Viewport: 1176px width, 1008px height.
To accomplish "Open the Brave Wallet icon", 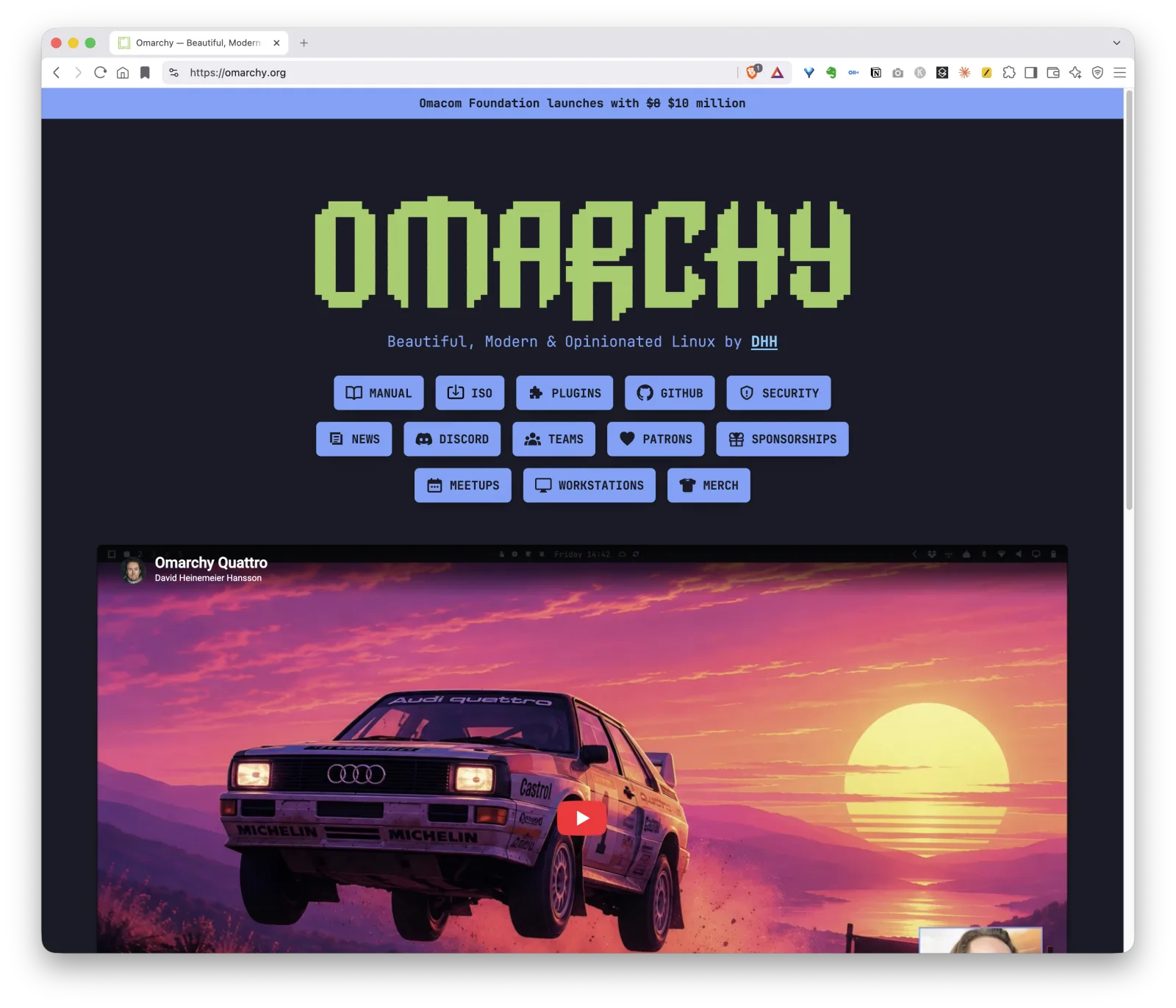I will tap(1053, 72).
